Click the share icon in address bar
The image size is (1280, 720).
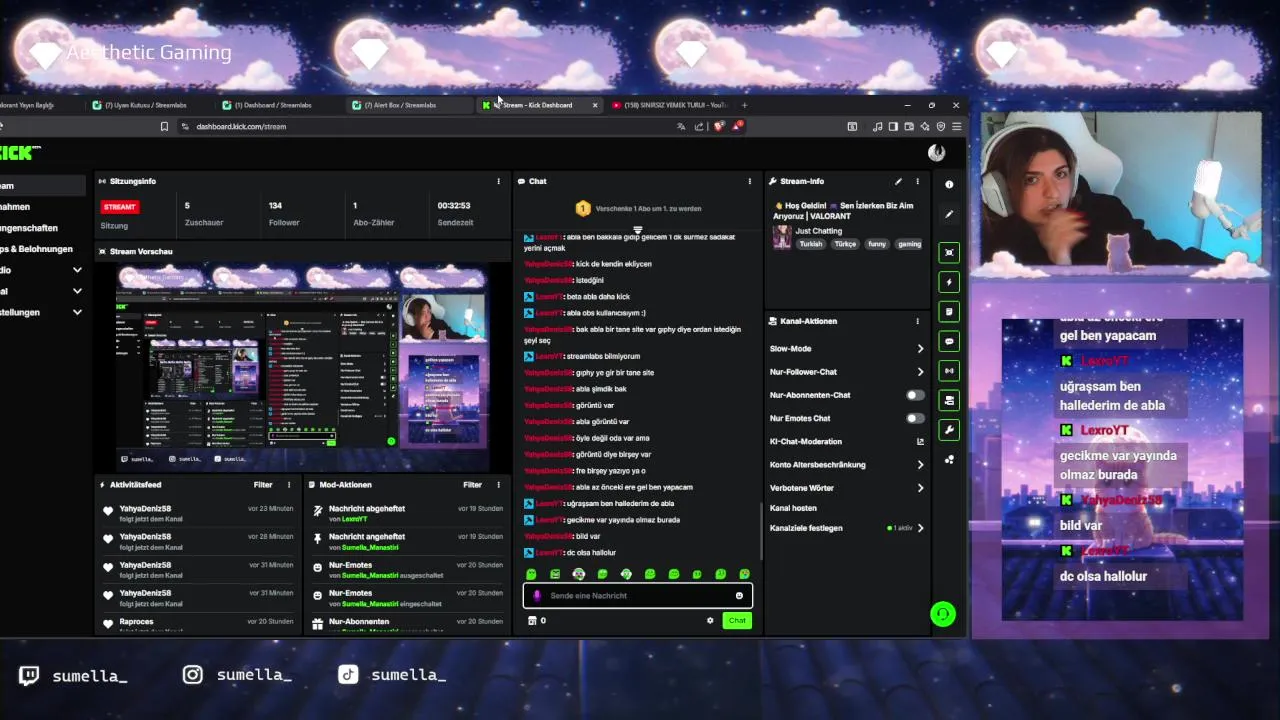699,127
